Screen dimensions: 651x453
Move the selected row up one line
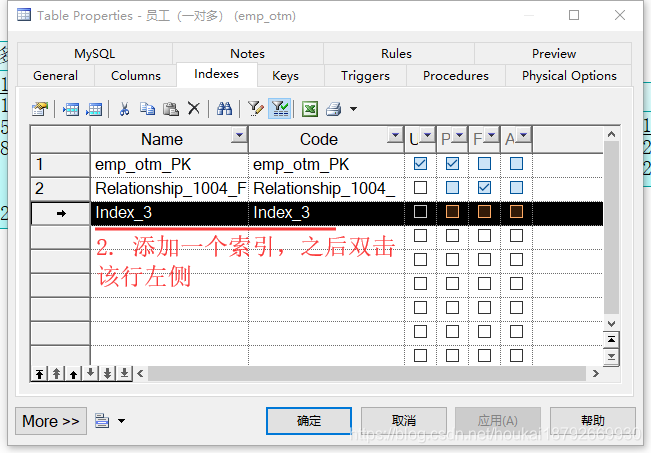73,374
